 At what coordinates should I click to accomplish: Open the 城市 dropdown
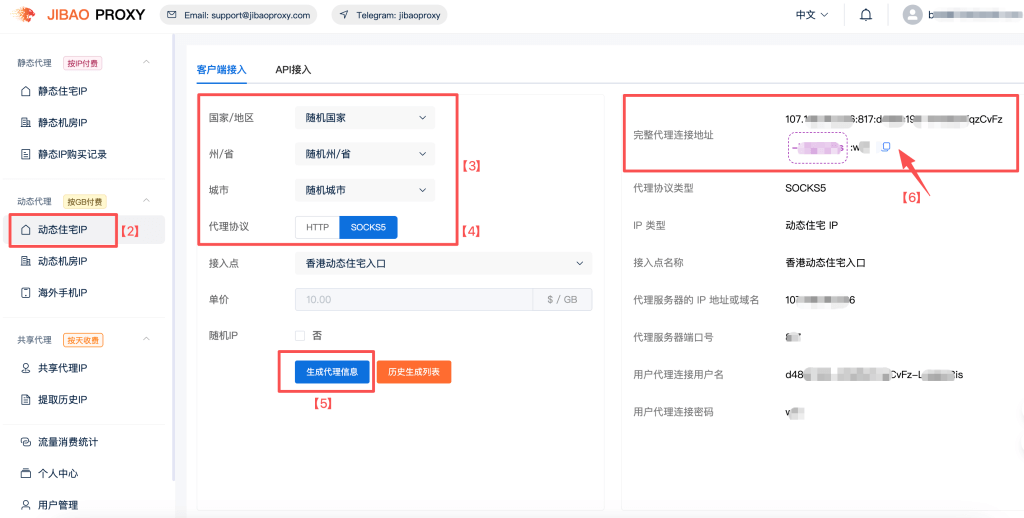point(364,191)
